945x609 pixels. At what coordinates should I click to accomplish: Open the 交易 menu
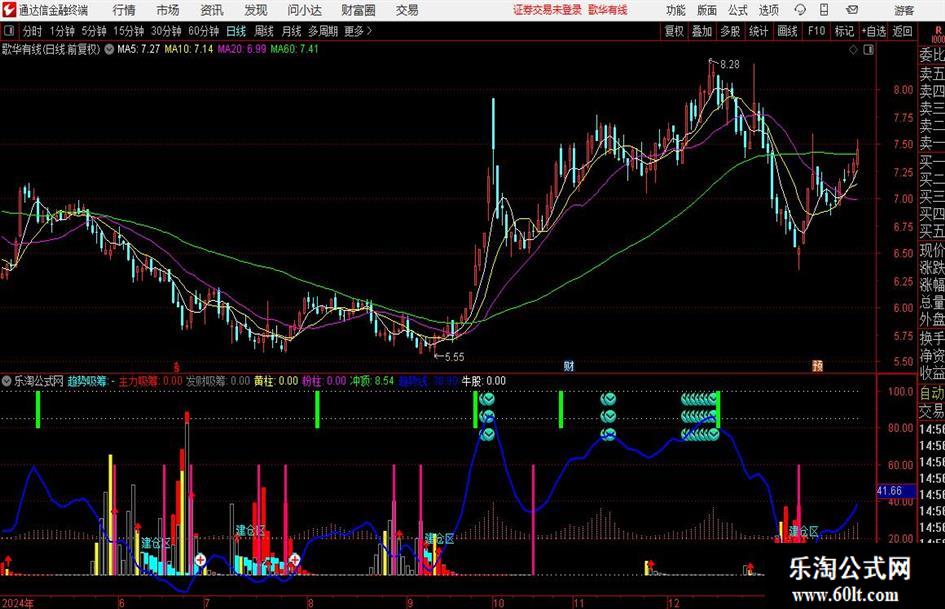pos(407,10)
